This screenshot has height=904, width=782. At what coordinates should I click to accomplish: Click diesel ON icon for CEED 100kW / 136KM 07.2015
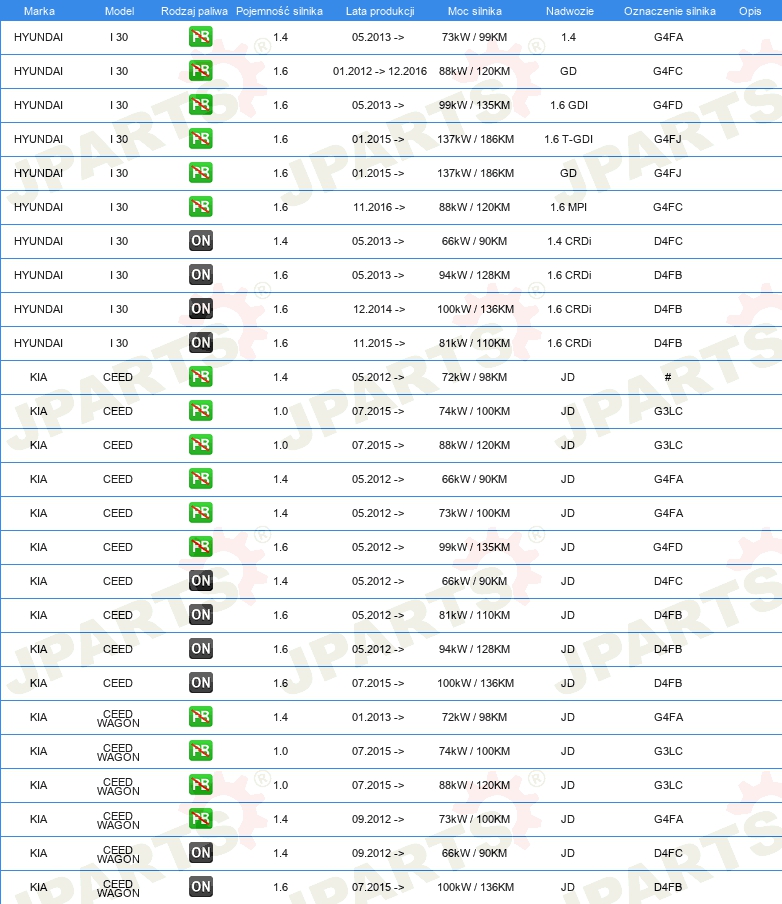(x=201, y=683)
